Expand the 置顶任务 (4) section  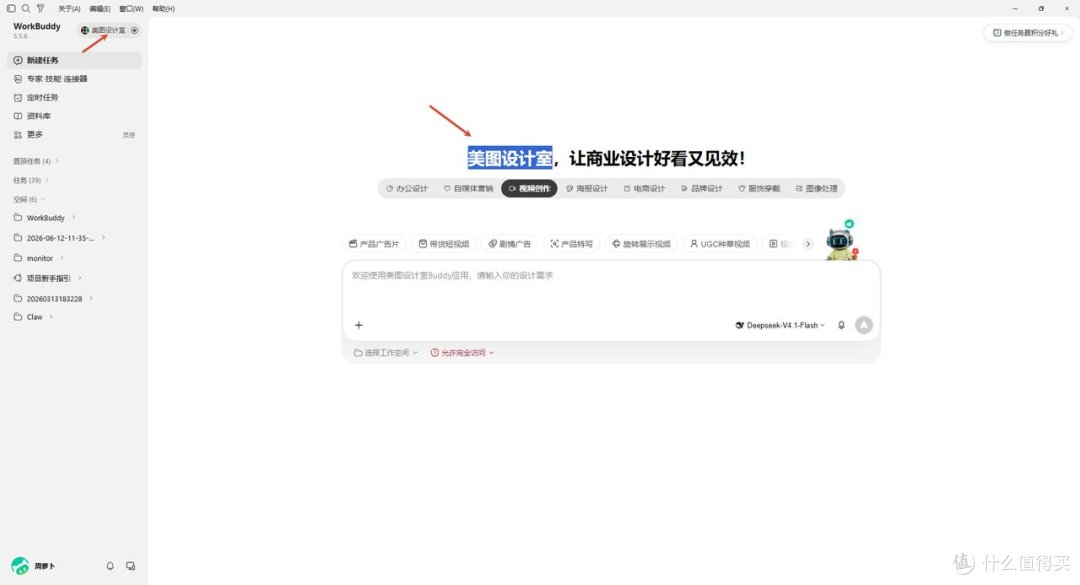(36, 161)
